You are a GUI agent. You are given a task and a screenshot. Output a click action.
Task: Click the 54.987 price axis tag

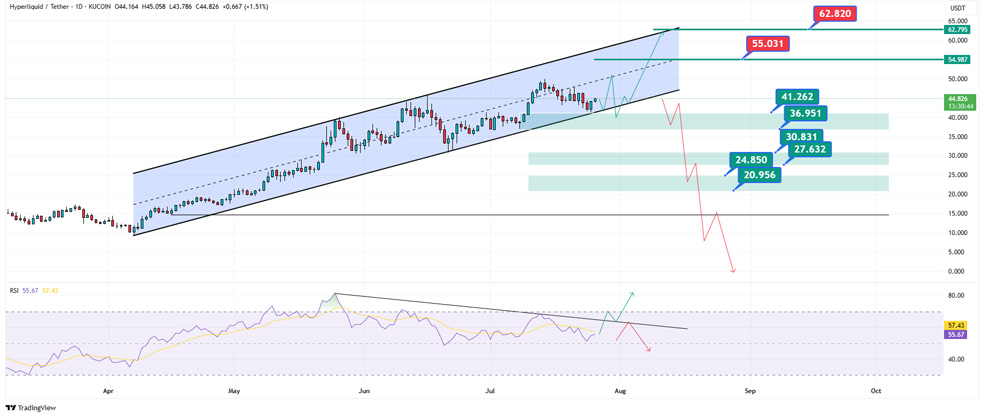(958, 59)
